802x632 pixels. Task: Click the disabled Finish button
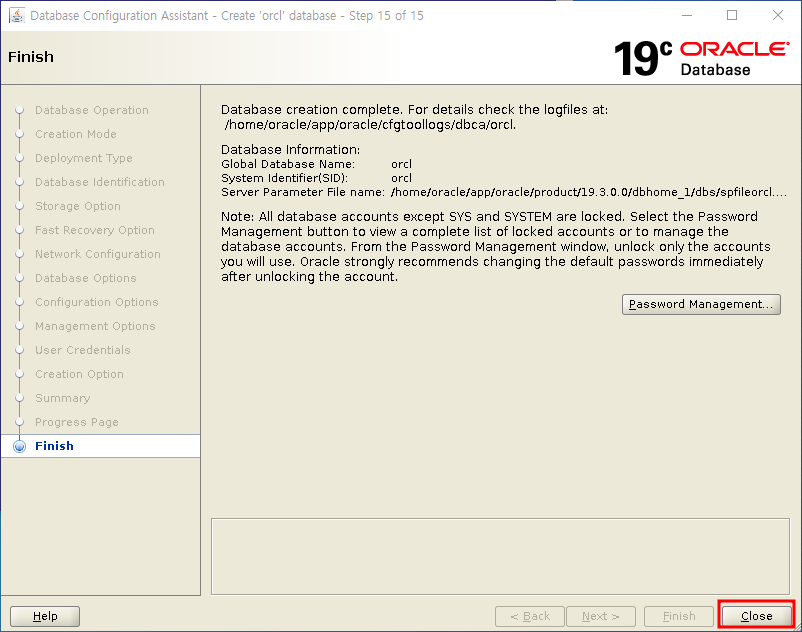click(x=679, y=616)
